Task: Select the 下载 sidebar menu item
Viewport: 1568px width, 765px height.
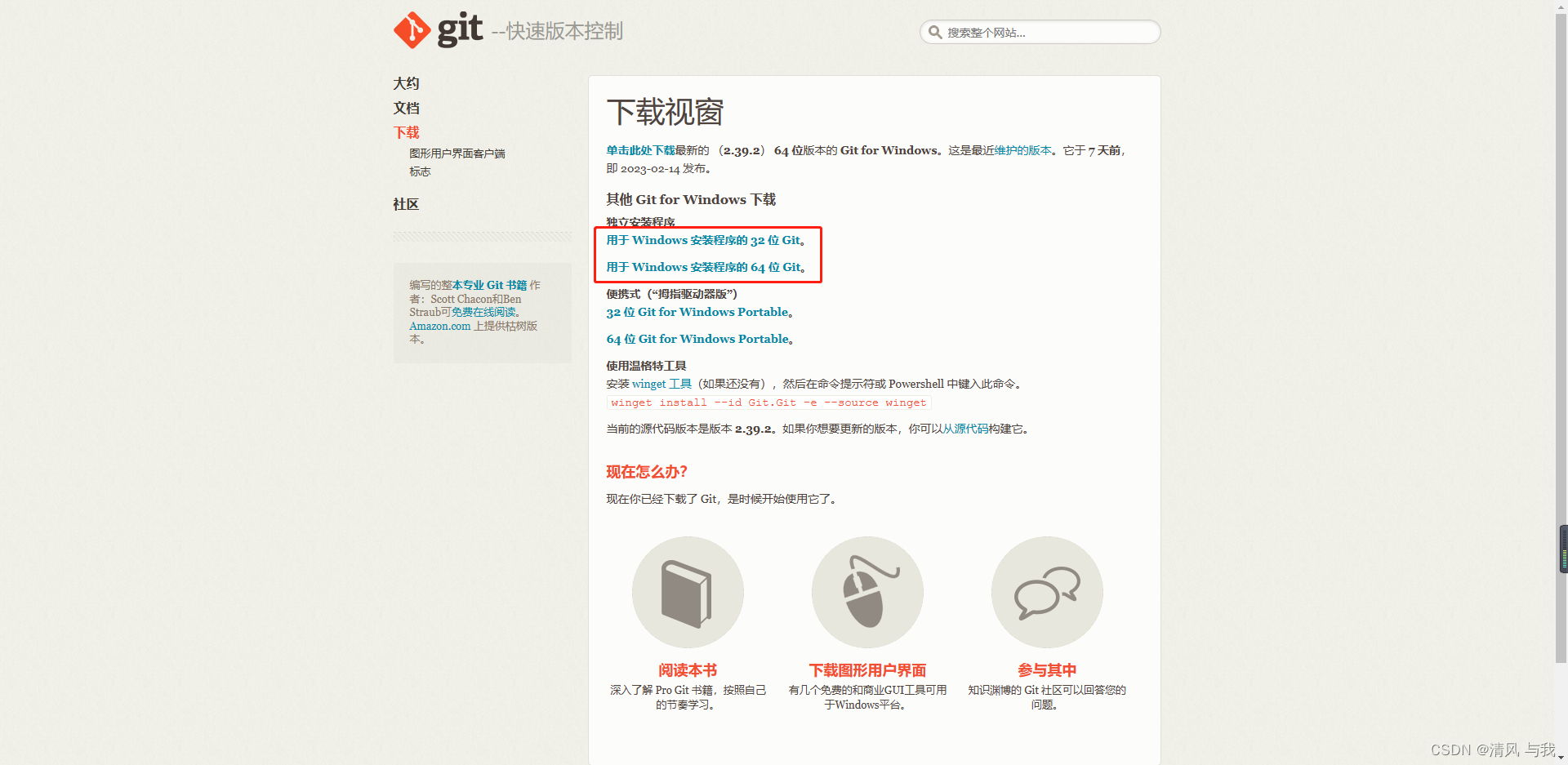Action: coord(406,132)
